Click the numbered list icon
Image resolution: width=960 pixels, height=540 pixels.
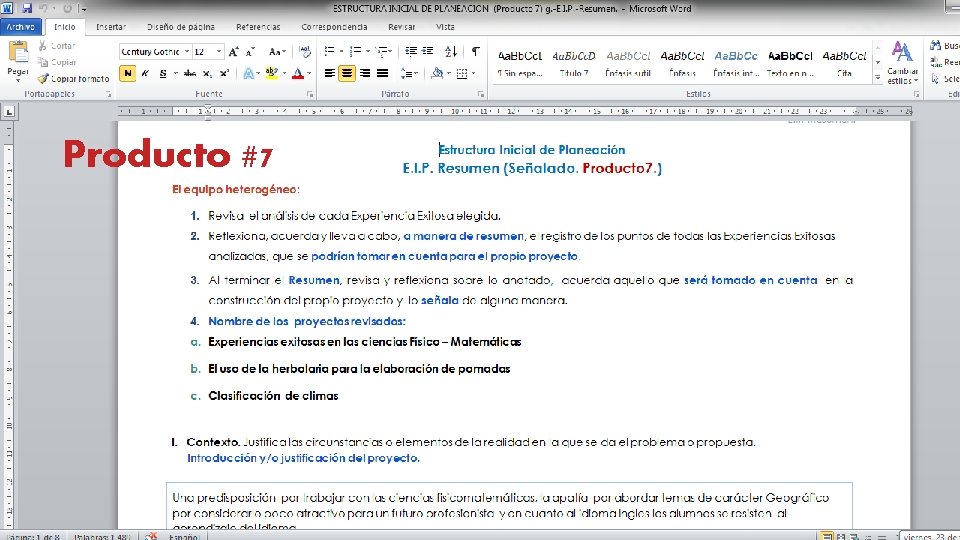pyautogui.click(x=355, y=51)
